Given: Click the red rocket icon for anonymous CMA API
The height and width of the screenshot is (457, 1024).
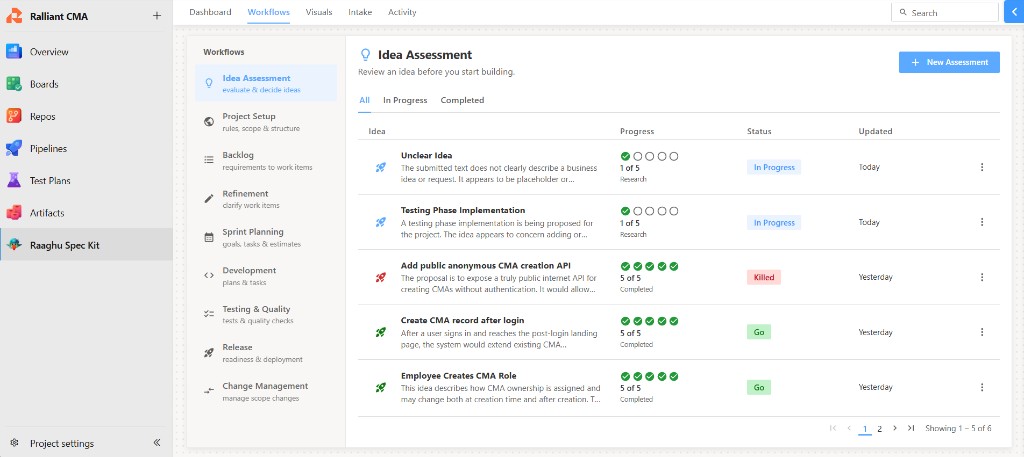Looking at the screenshot, I should coord(380,277).
